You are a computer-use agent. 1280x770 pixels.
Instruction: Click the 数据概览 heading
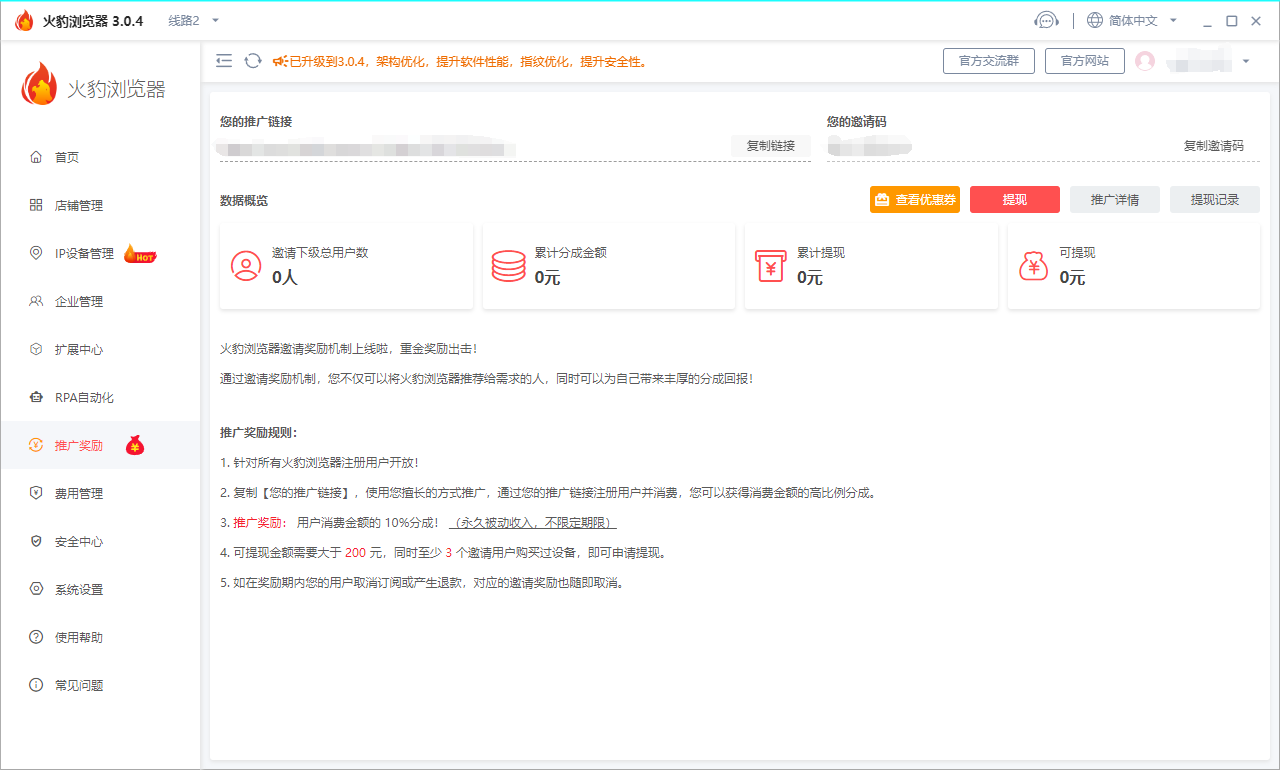click(244, 201)
